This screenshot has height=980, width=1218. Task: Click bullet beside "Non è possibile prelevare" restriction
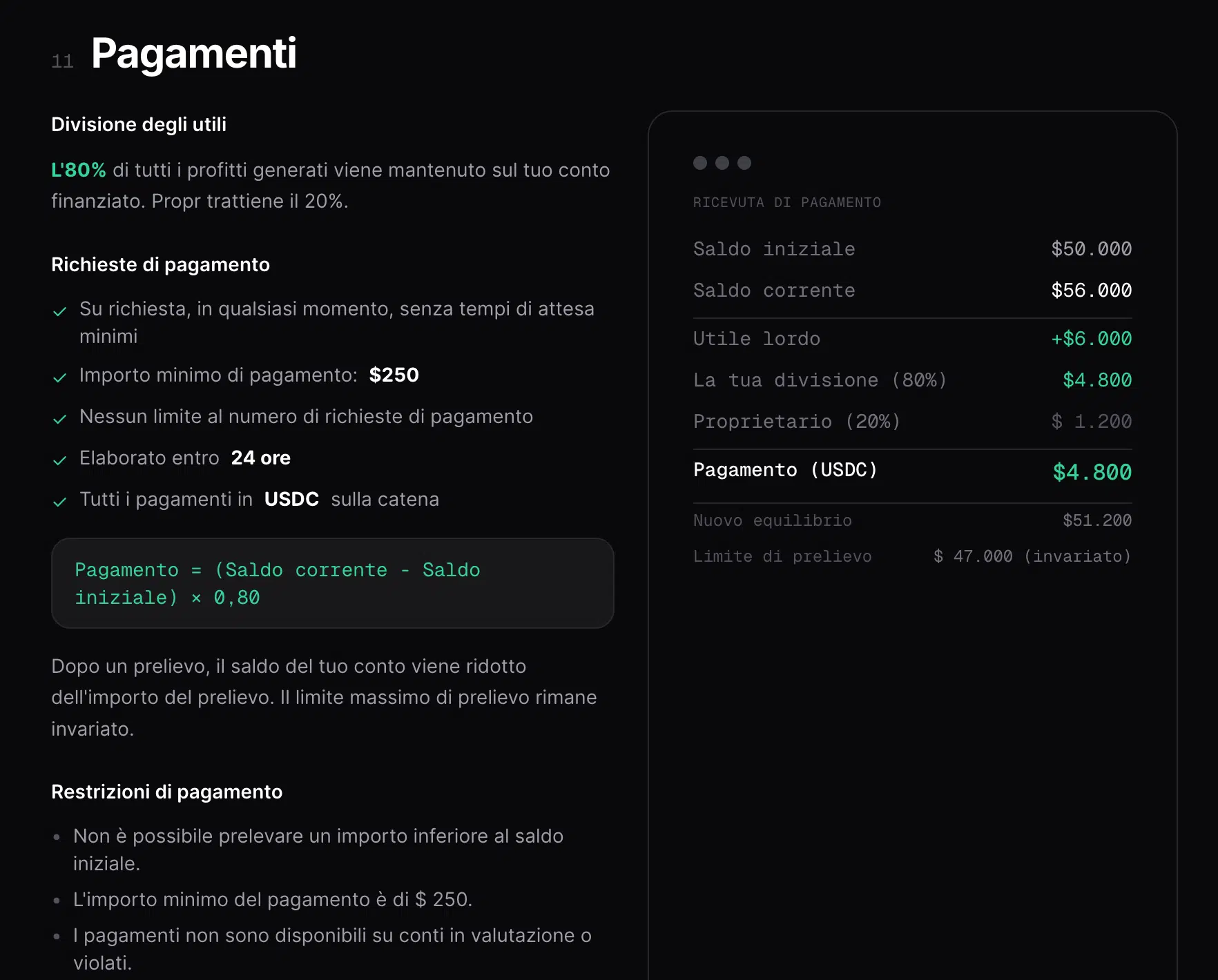tap(57, 837)
